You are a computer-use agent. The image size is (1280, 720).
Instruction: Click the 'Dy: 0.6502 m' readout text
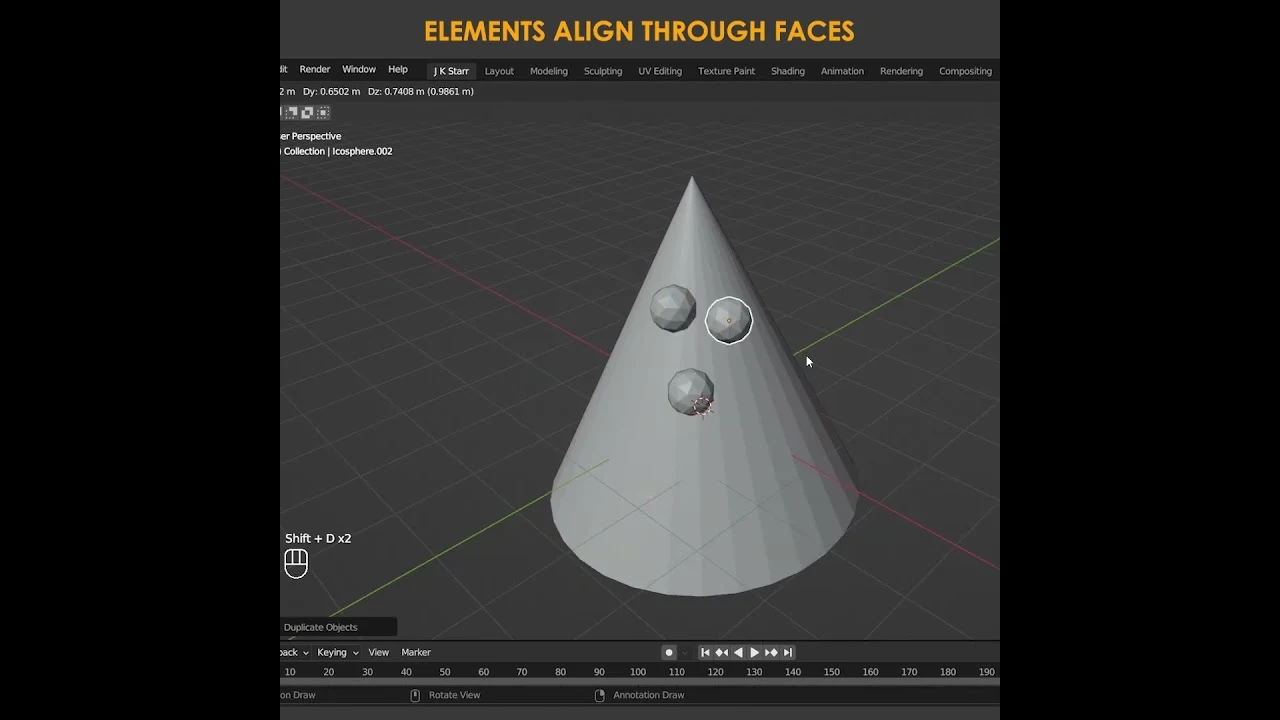[330, 91]
